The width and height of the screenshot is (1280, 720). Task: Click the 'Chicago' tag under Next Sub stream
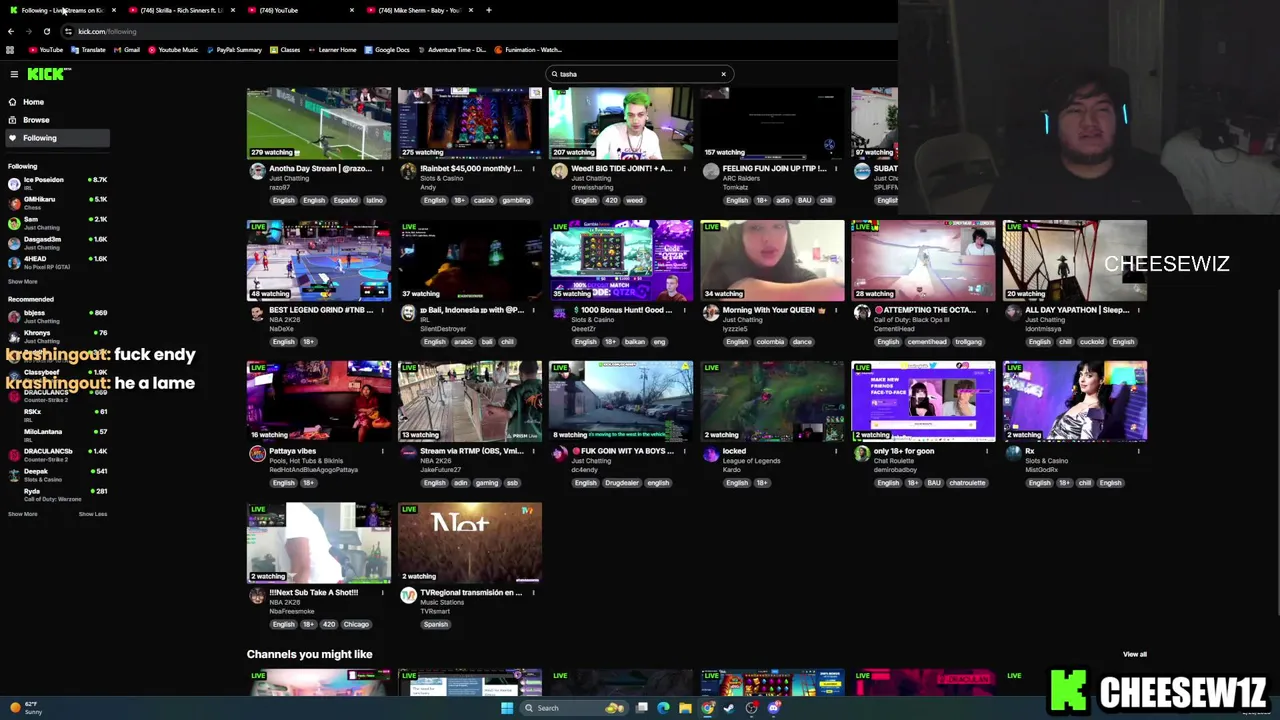pyautogui.click(x=356, y=624)
